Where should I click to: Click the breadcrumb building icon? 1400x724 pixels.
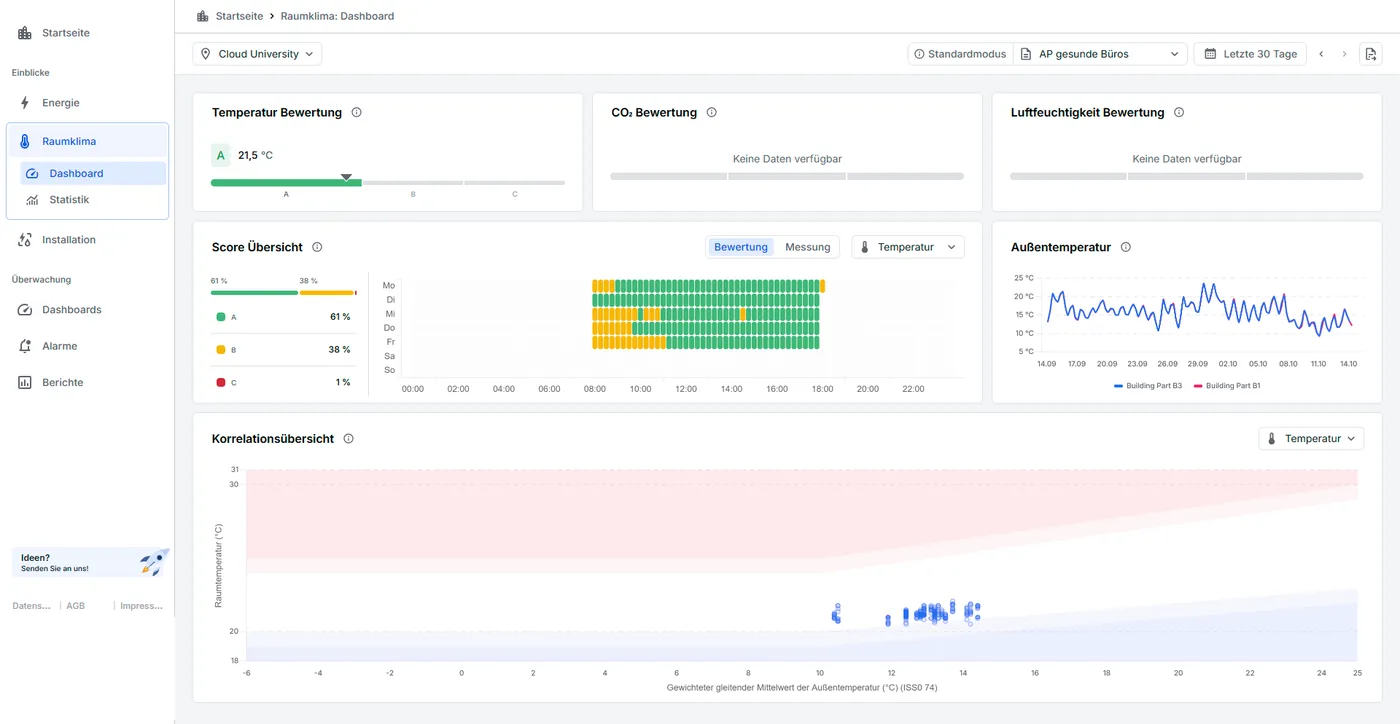(x=203, y=16)
